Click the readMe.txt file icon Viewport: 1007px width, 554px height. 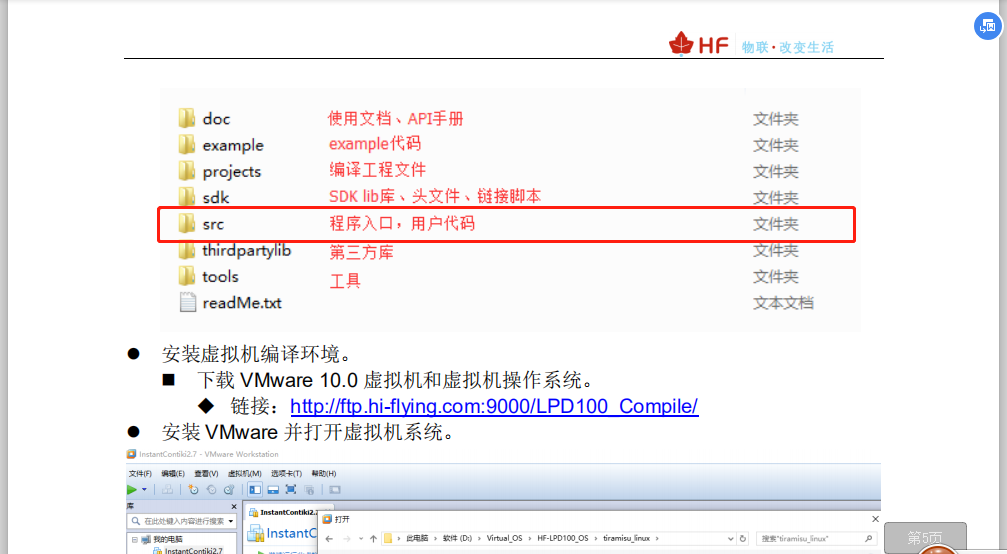pyautogui.click(x=188, y=302)
